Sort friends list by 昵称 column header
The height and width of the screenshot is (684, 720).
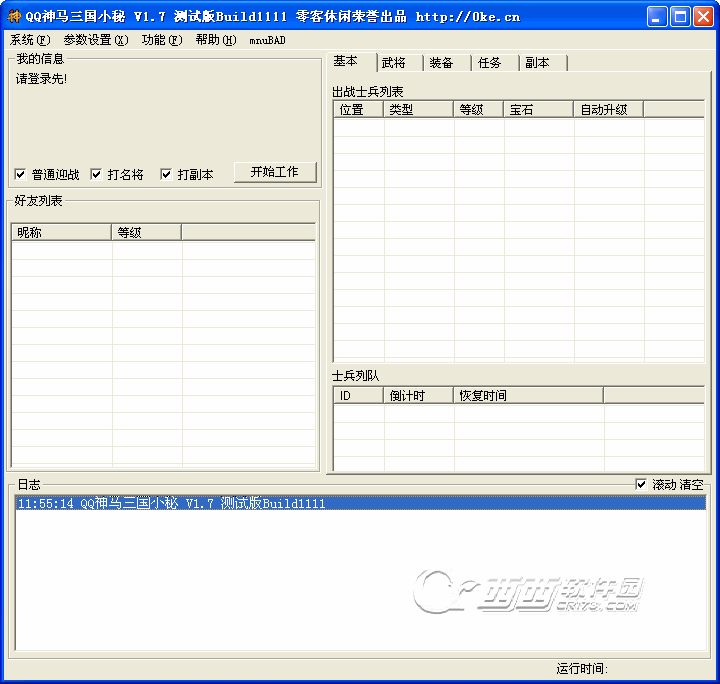[x=61, y=232]
